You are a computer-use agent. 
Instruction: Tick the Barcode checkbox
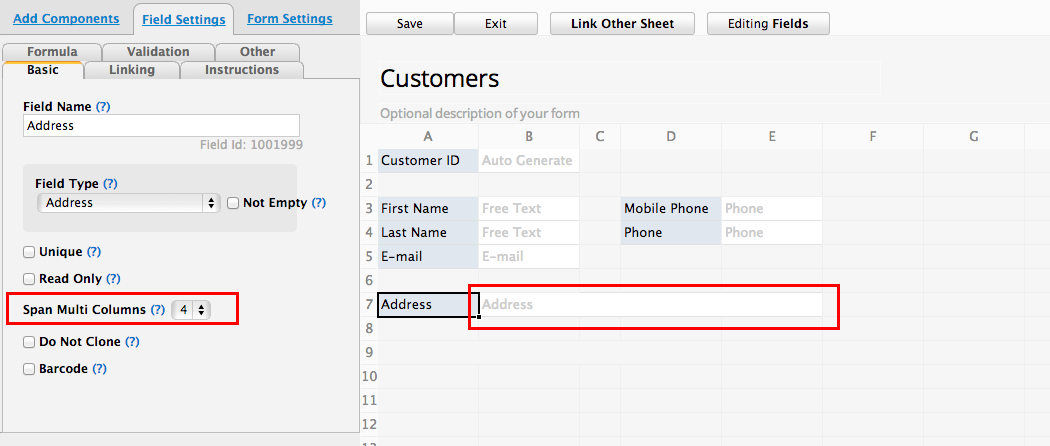pos(29,369)
